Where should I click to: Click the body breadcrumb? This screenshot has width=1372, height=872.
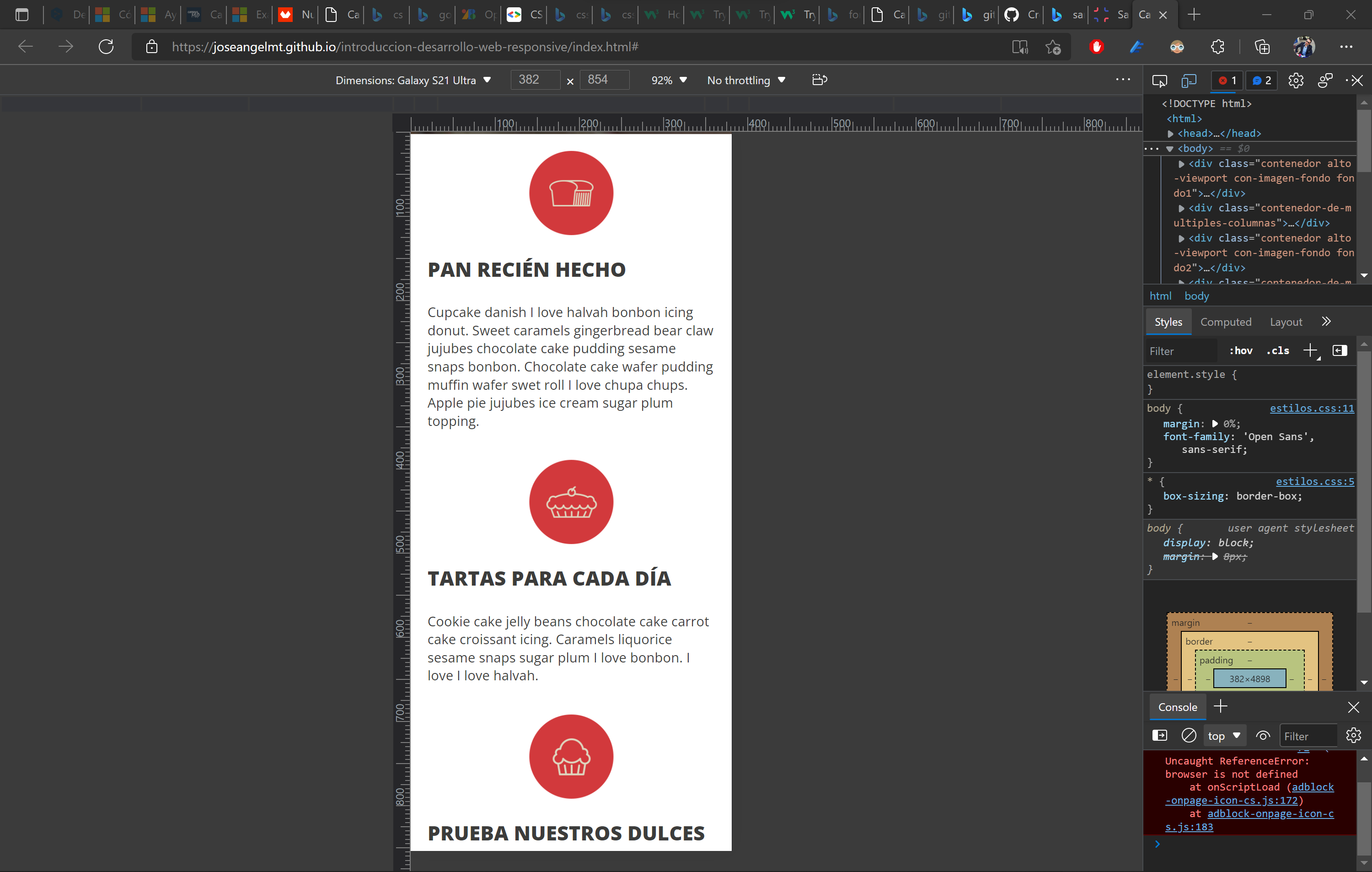[x=1196, y=296]
